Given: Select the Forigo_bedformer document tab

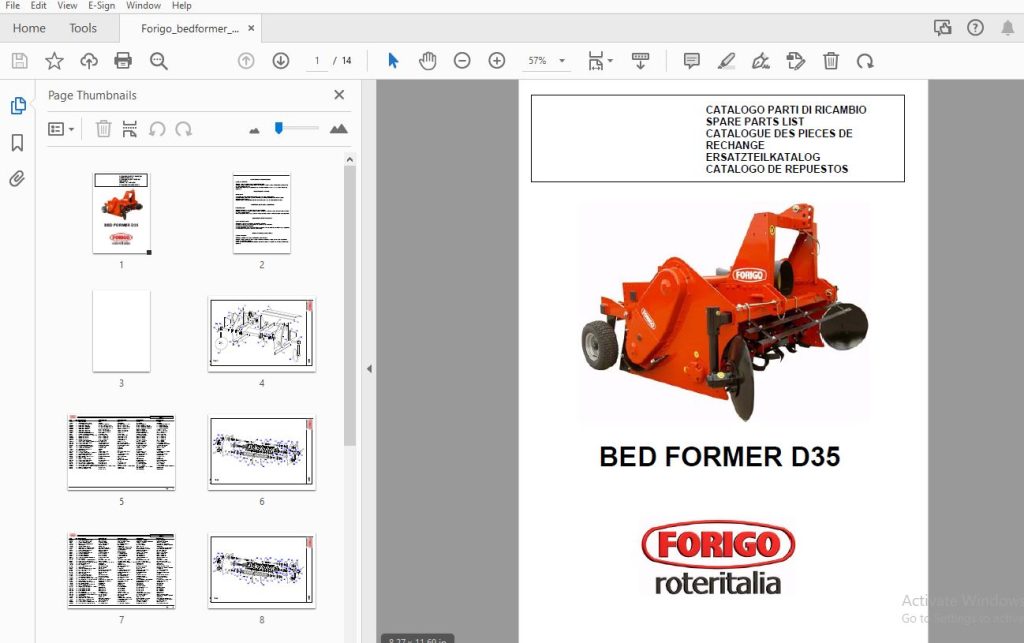Looking at the screenshot, I should [x=189, y=29].
